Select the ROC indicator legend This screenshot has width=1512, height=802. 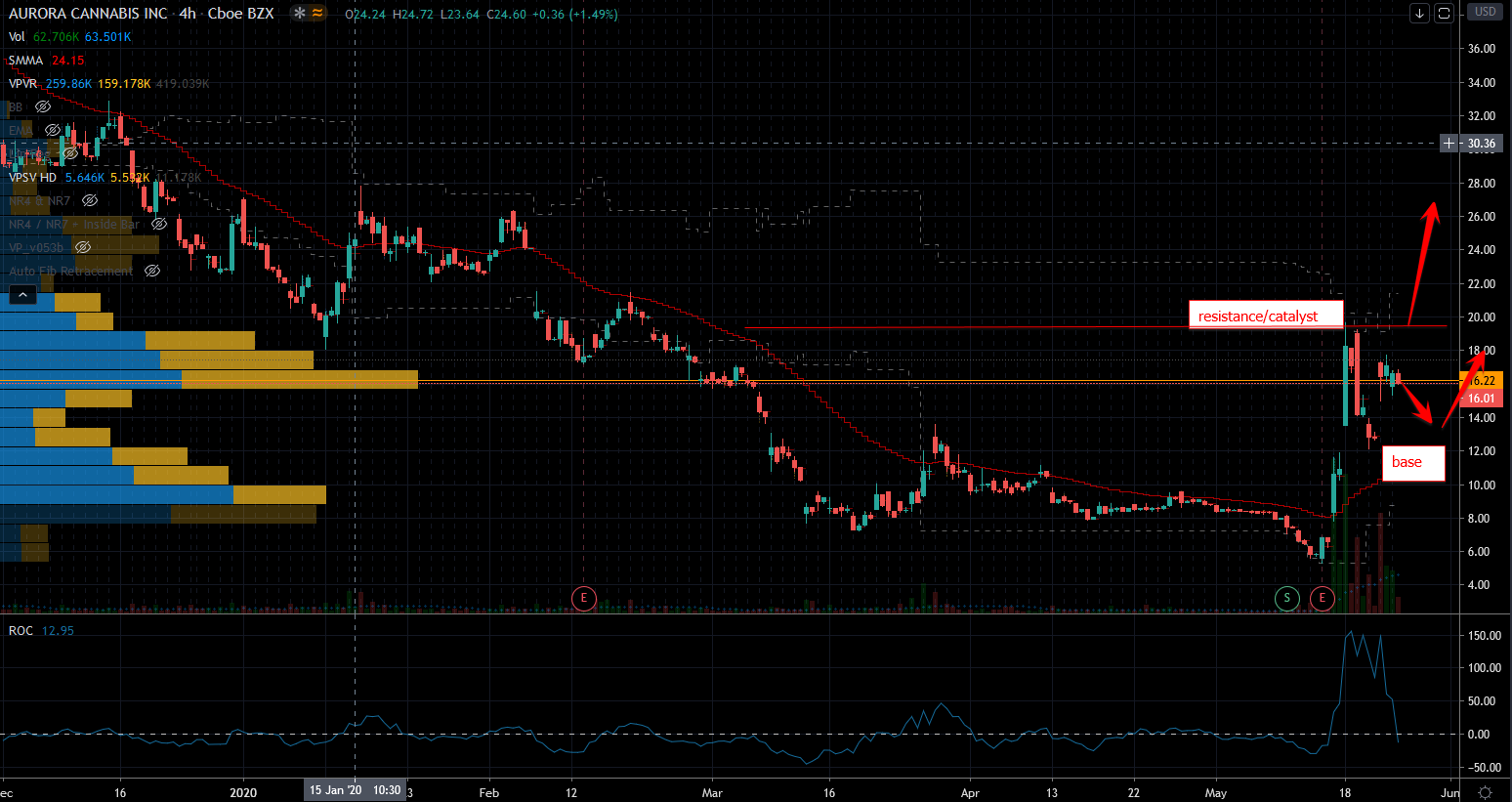21,631
